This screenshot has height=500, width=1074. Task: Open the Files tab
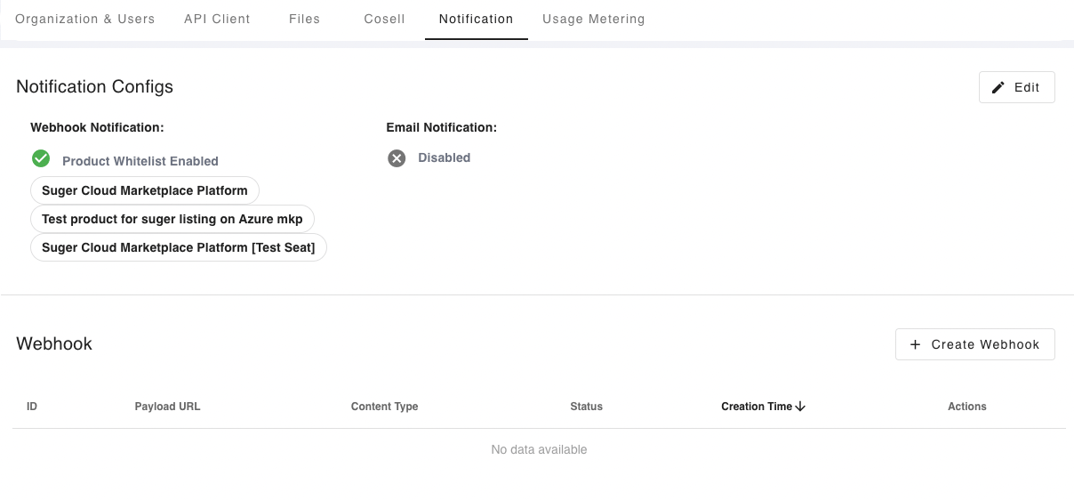click(x=304, y=19)
